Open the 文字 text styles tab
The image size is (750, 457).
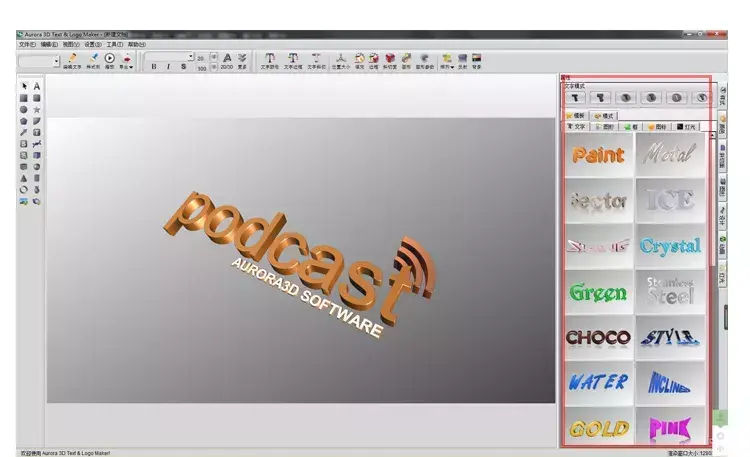coord(576,127)
